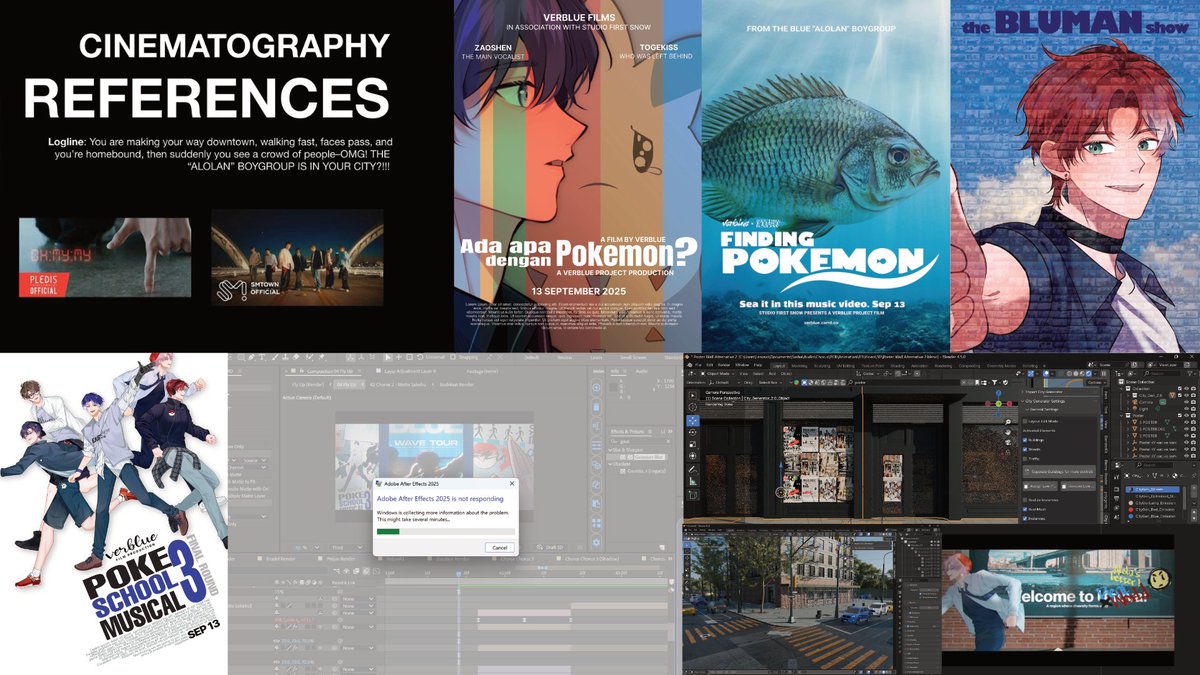Viewport: 1200px width, 675px height.
Task: Pick the Selection arrow tool in After Effects
Action: click(x=388, y=357)
